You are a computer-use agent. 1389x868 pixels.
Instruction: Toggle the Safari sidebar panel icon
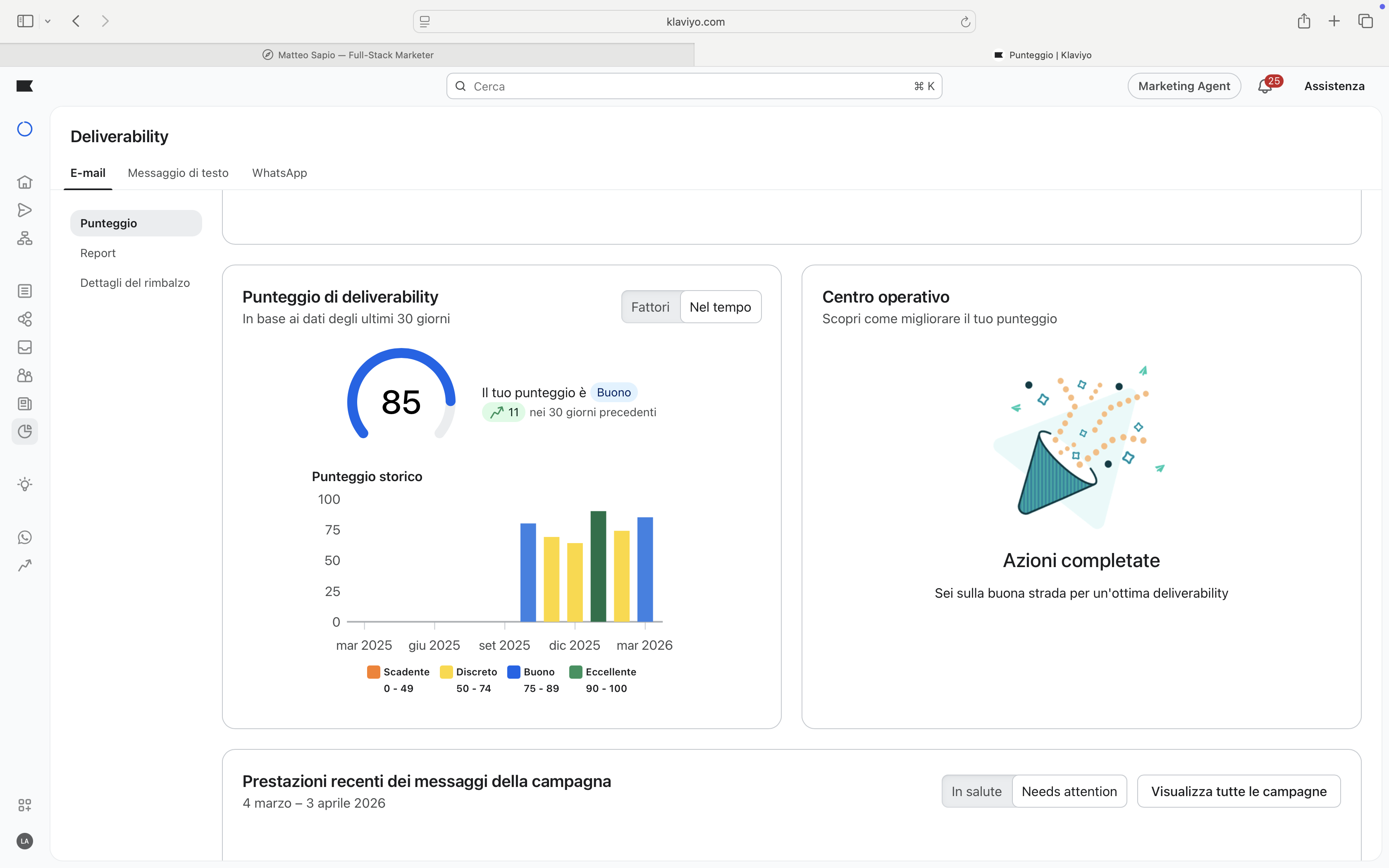(25, 21)
